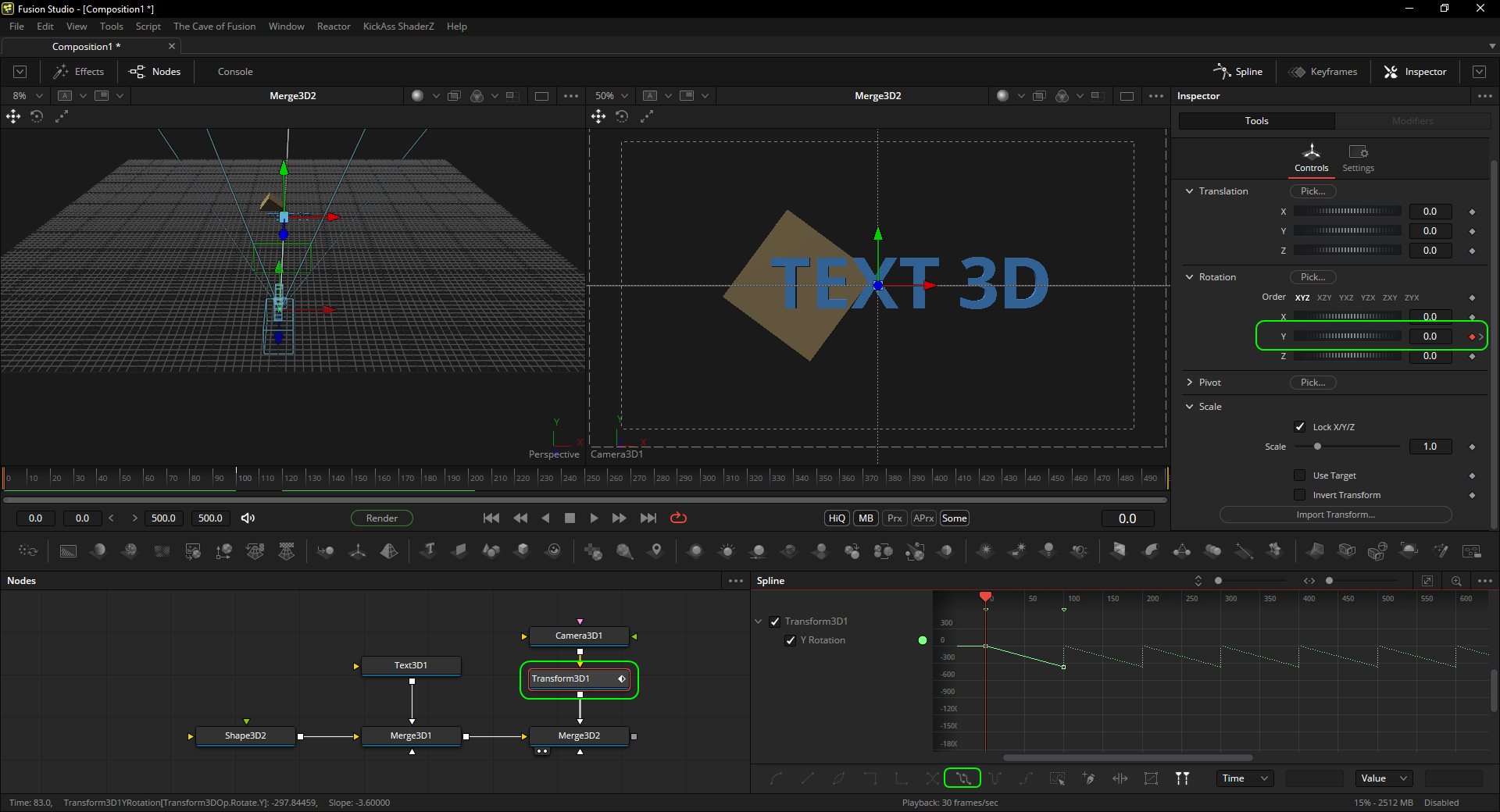Open the Inspector options dots menu
1500x812 pixels.
point(1484,96)
